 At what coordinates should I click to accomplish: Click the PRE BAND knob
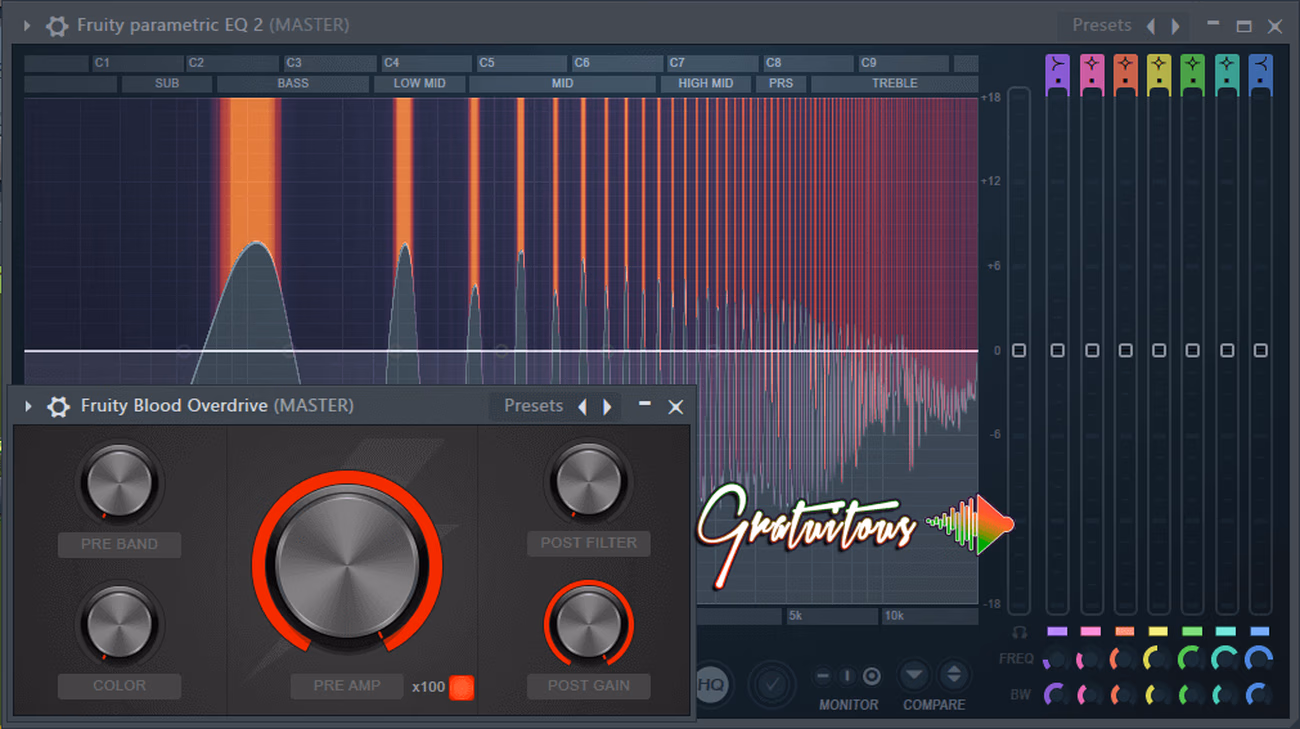119,483
